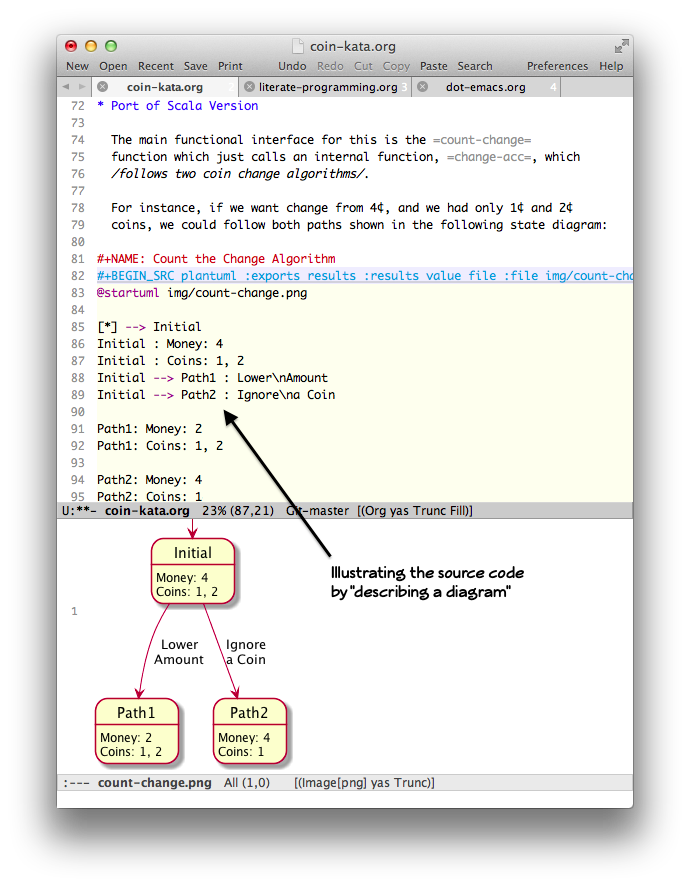Click line number 72 in the gutter

click(x=77, y=106)
